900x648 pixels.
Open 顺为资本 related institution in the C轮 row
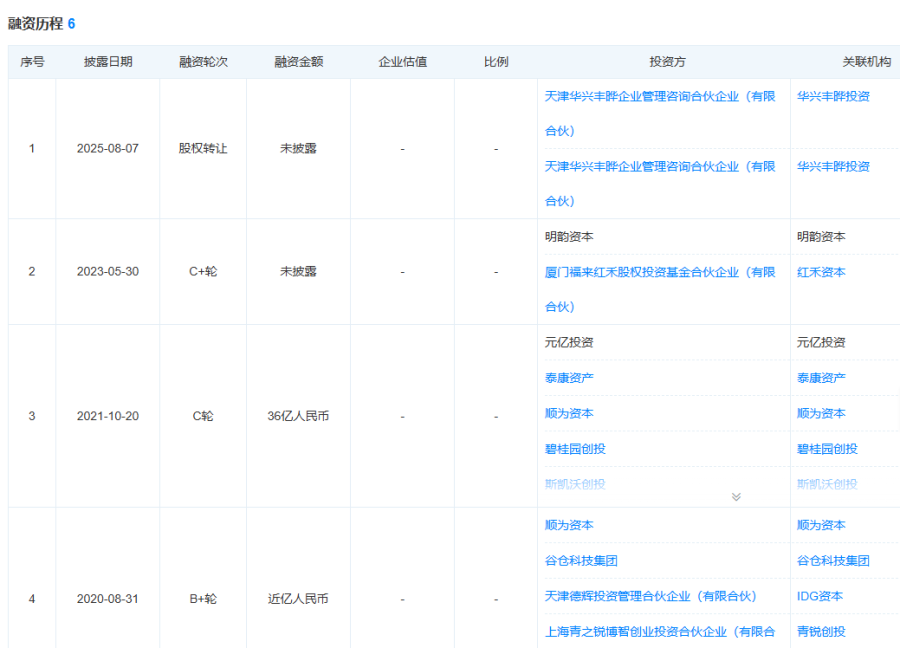821,413
